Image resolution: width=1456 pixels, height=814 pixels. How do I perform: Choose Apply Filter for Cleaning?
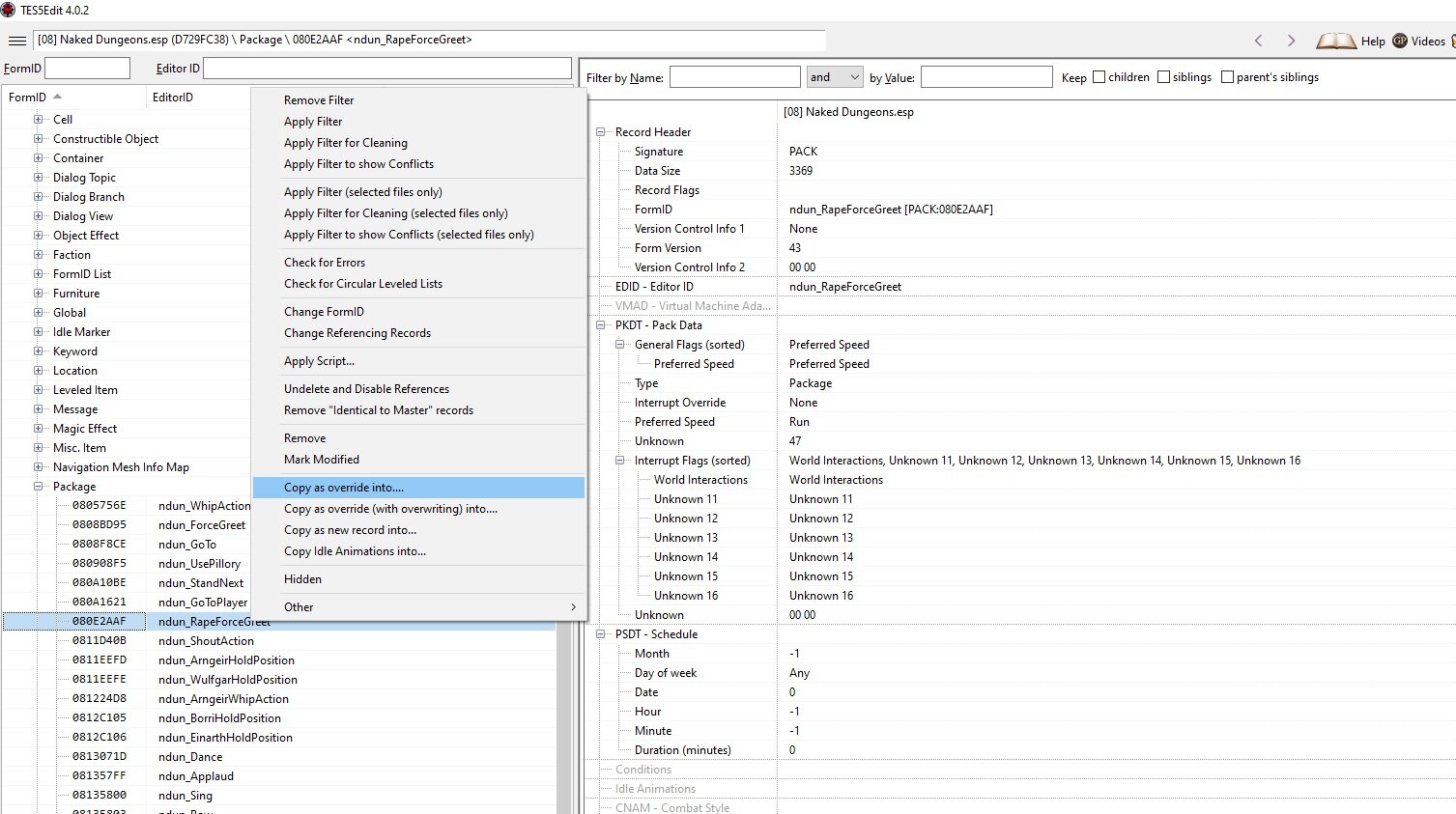point(418,143)
